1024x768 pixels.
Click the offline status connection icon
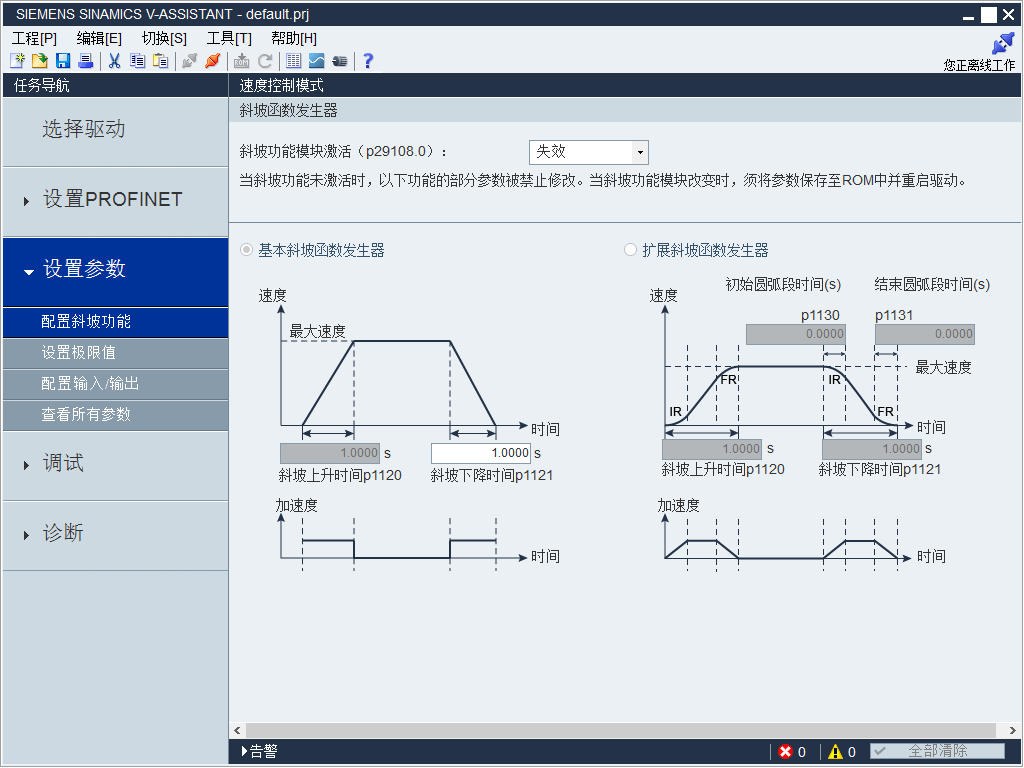coord(1002,44)
